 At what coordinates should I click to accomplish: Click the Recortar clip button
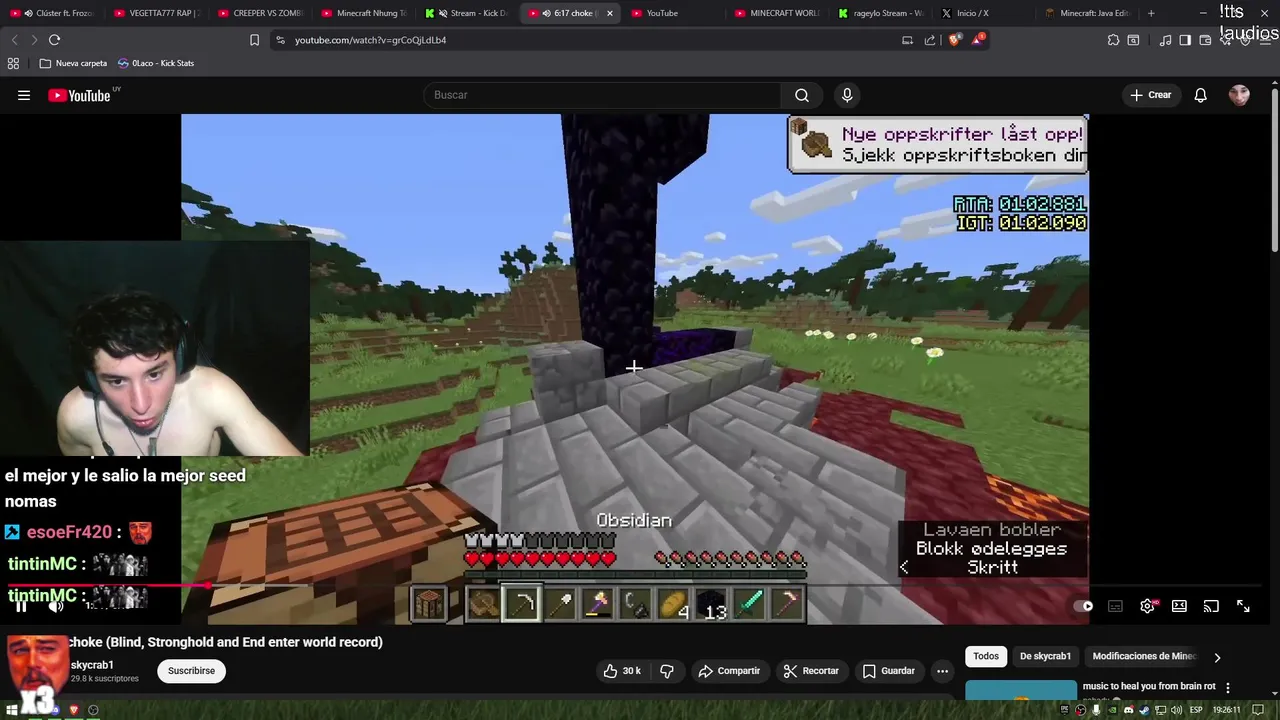click(811, 671)
